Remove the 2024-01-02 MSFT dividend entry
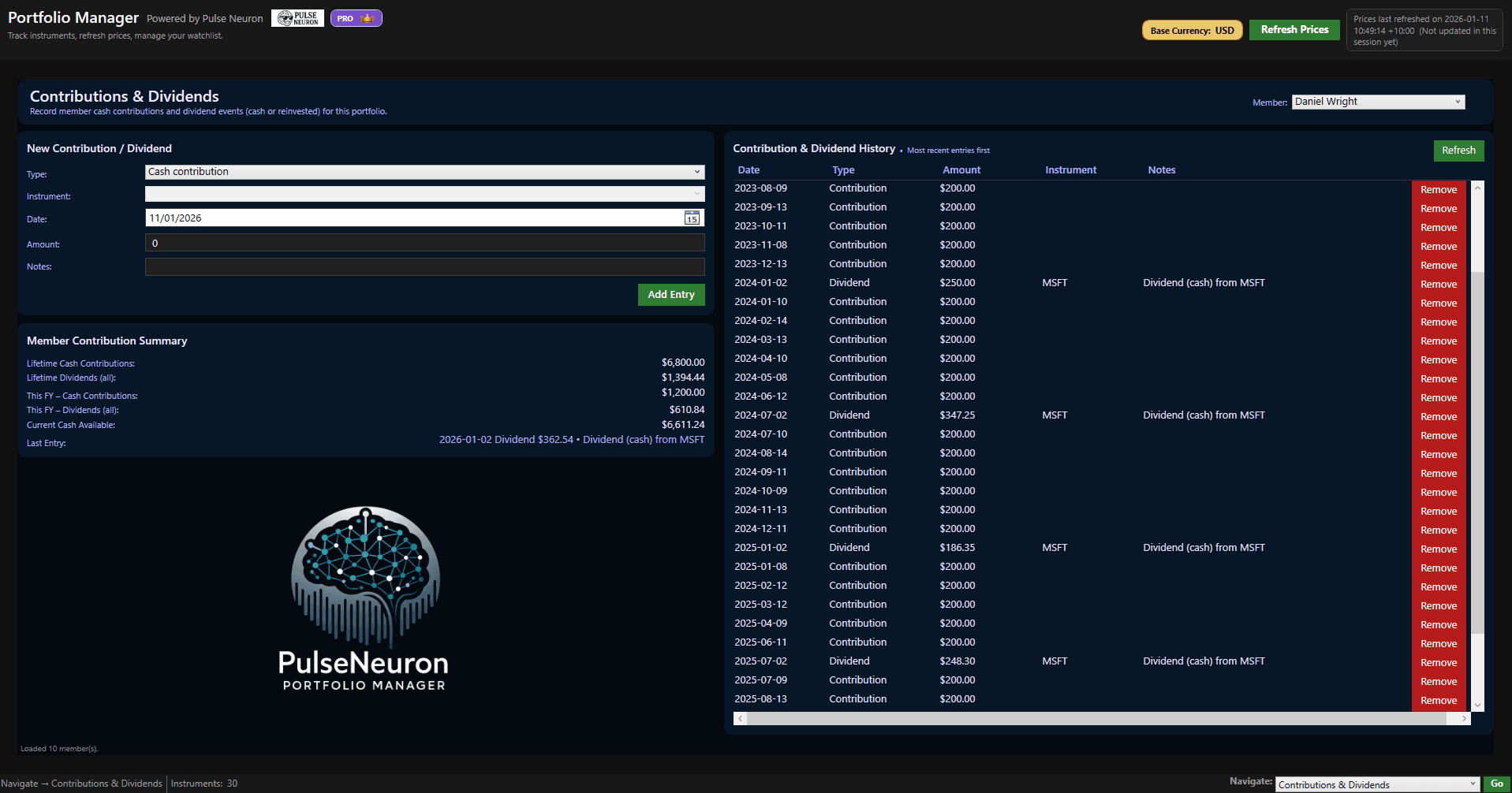Viewport: 1512px width, 793px height. [1438, 284]
